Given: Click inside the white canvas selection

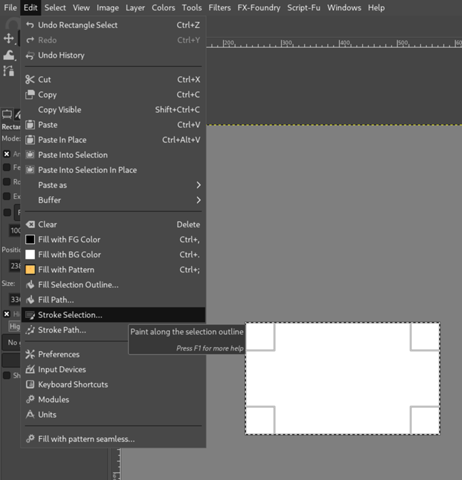Looking at the screenshot, I should point(343,378).
